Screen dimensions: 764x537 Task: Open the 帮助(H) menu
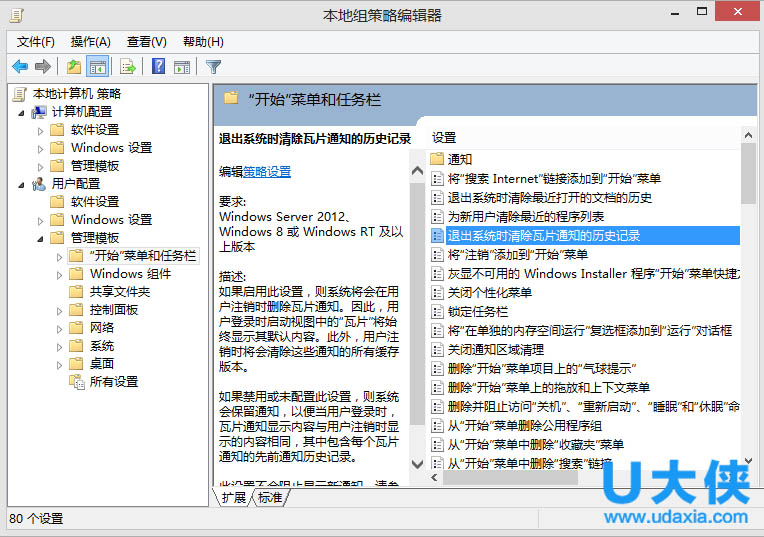coord(203,42)
